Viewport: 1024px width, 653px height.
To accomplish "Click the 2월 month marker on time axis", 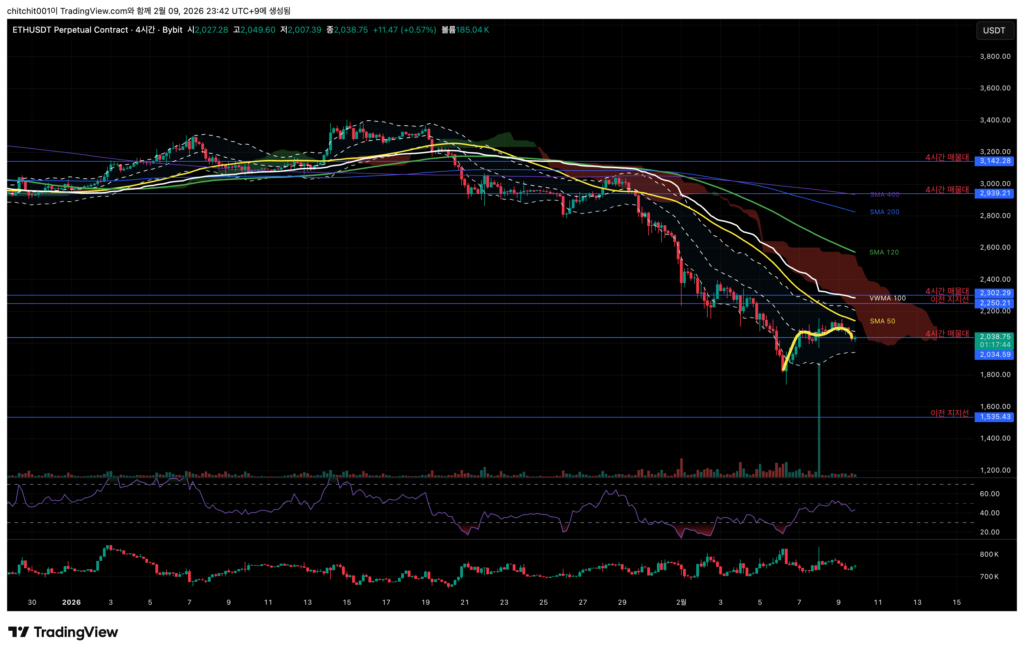I will pos(682,603).
